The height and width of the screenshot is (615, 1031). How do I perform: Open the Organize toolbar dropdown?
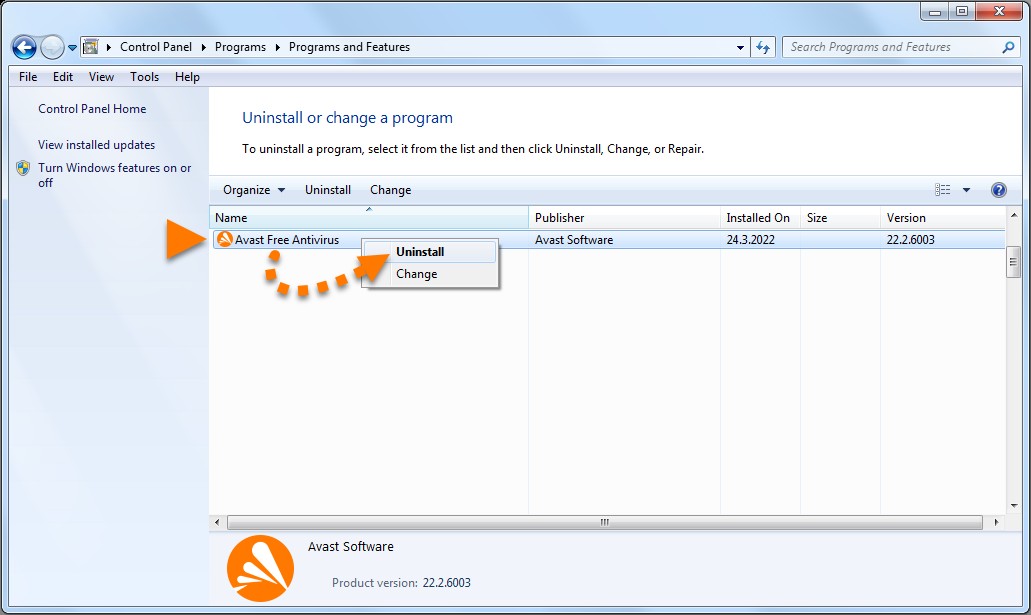point(254,189)
